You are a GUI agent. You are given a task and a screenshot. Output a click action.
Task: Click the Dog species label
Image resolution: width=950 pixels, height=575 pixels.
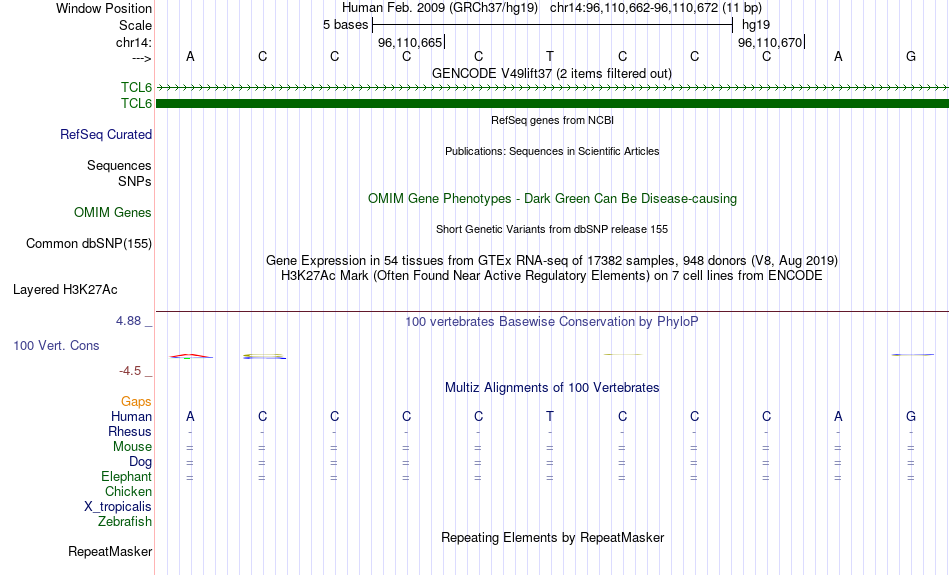tap(140, 462)
